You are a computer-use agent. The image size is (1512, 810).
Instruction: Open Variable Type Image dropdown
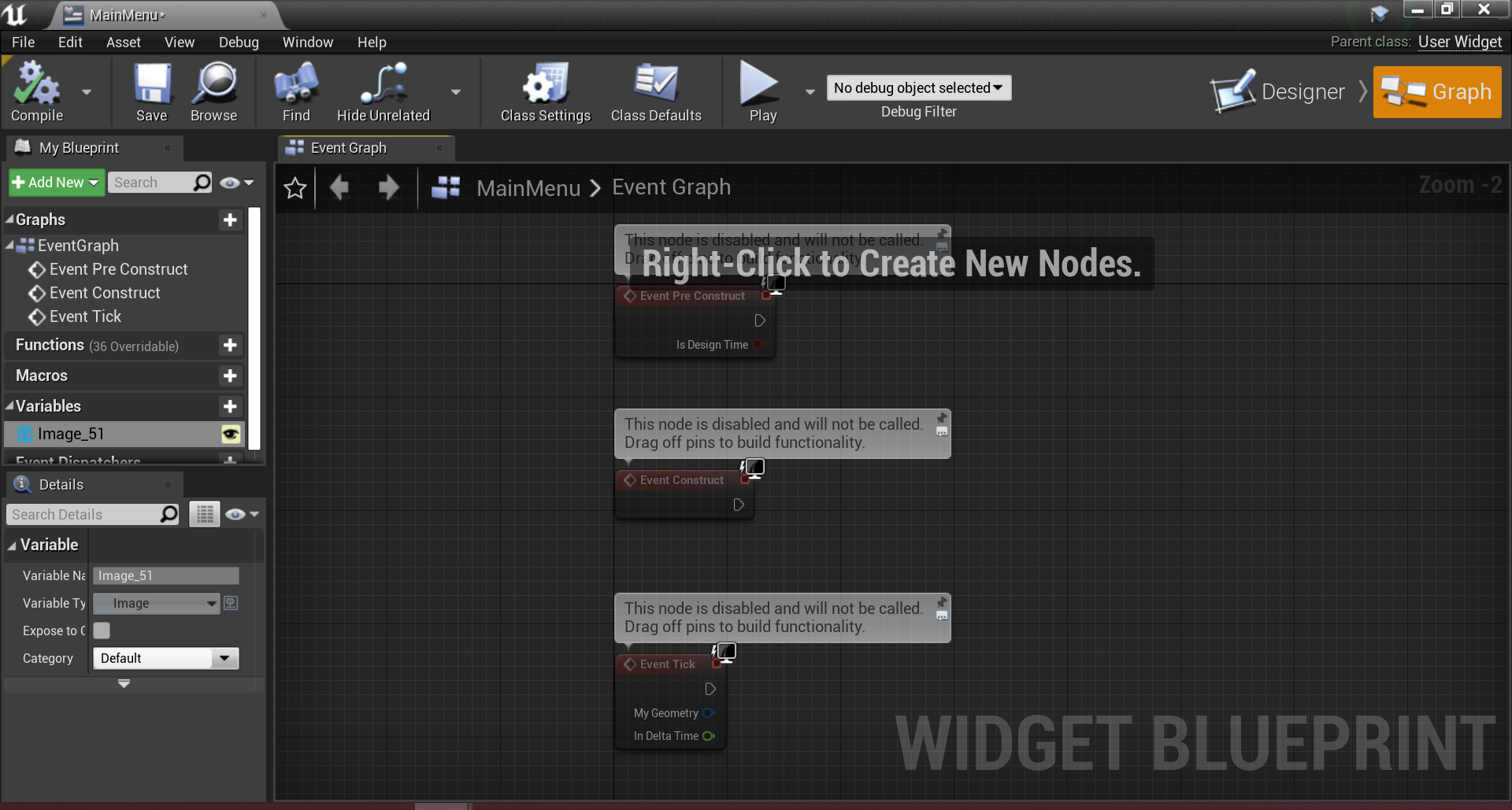click(156, 604)
